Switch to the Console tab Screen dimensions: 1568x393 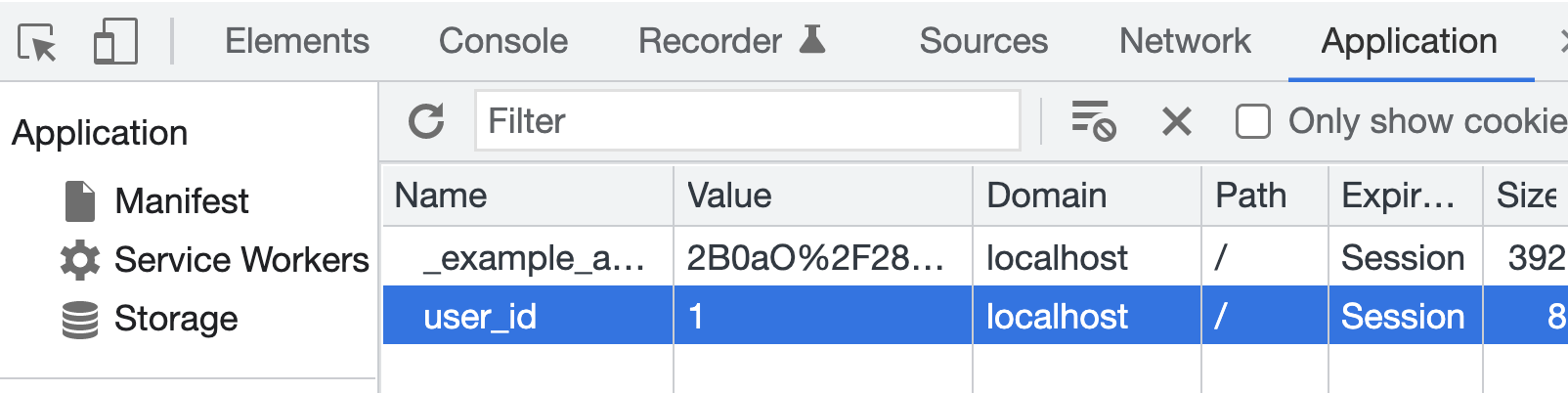point(503,41)
